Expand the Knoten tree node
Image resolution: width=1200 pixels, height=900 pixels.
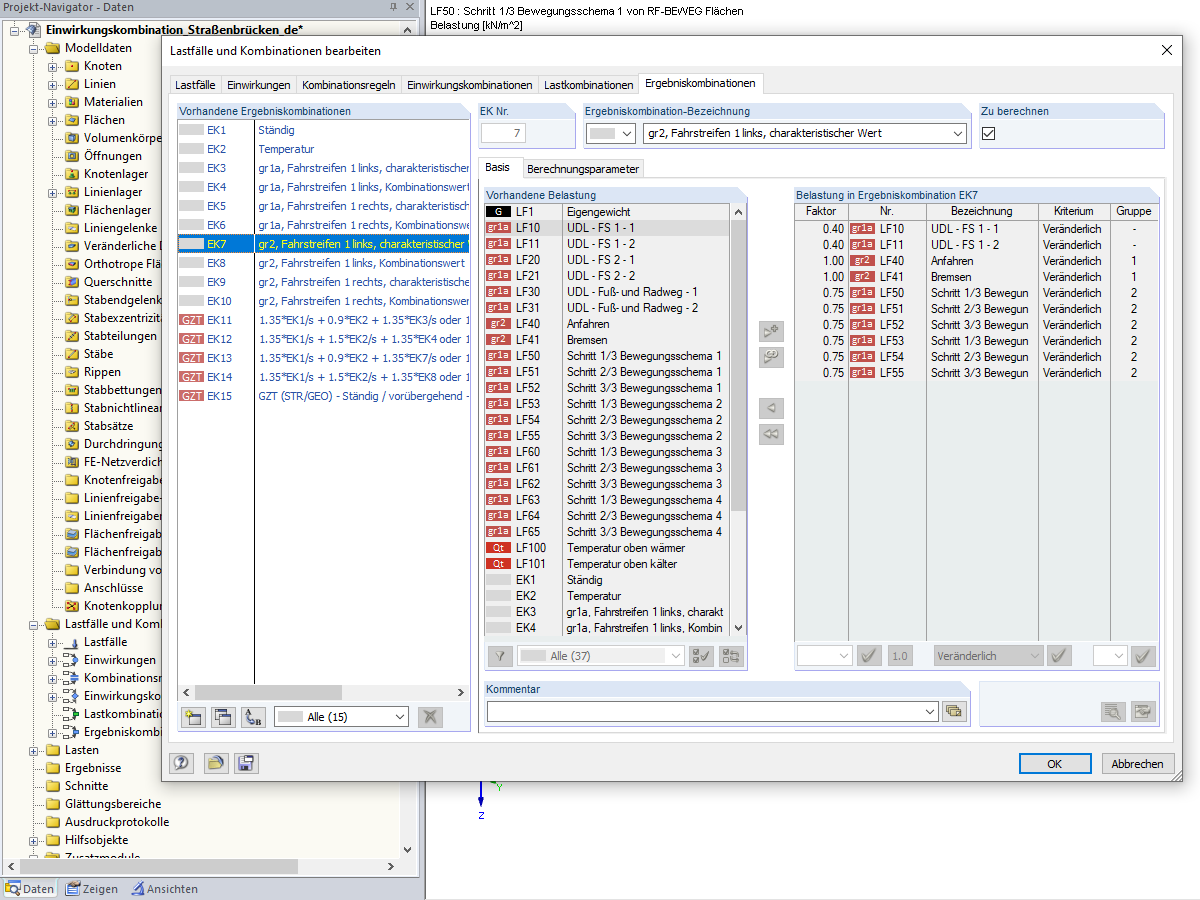tap(53, 66)
